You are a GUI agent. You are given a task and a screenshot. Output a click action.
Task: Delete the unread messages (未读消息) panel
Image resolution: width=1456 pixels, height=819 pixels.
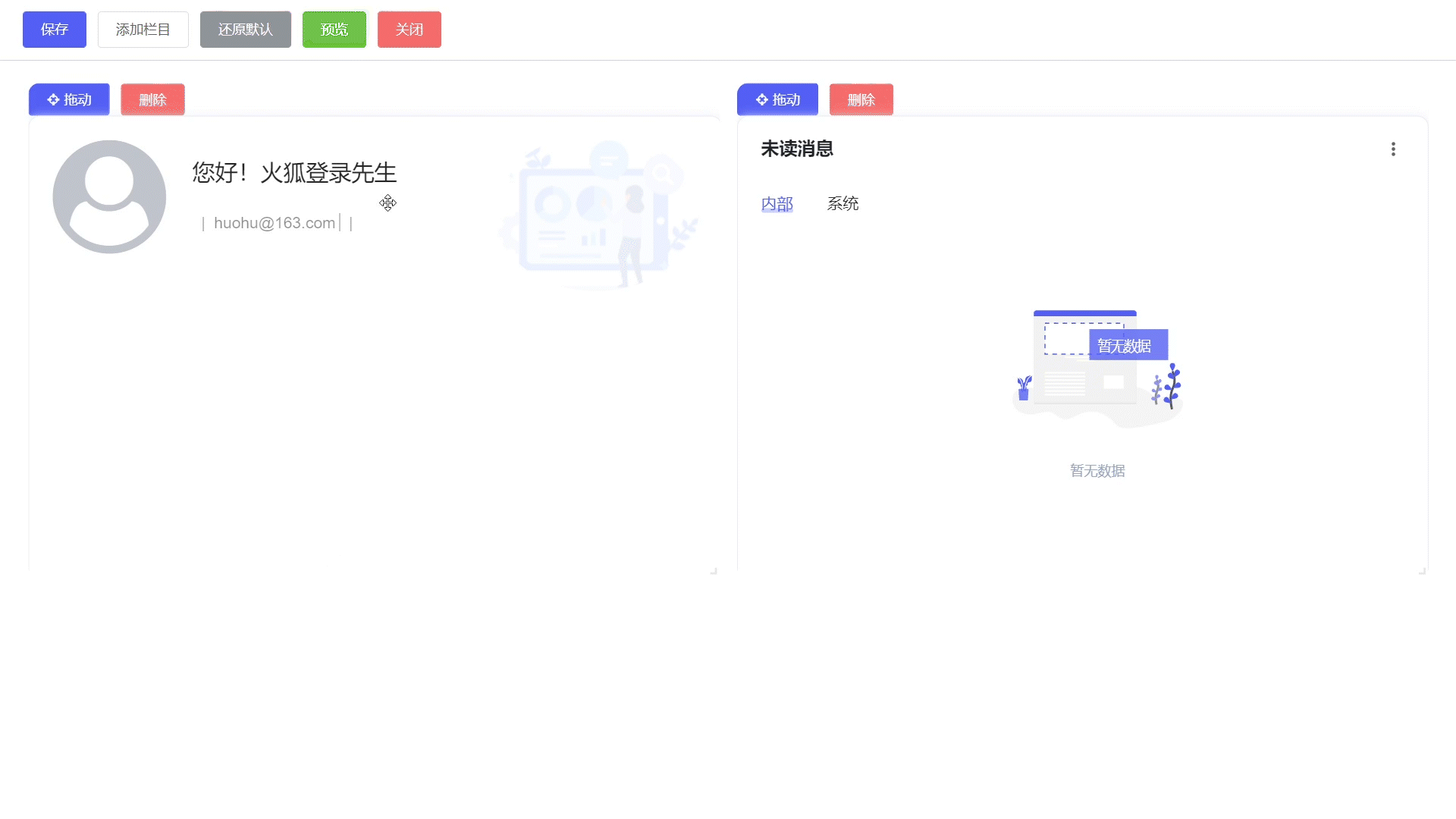[x=861, y=99]
